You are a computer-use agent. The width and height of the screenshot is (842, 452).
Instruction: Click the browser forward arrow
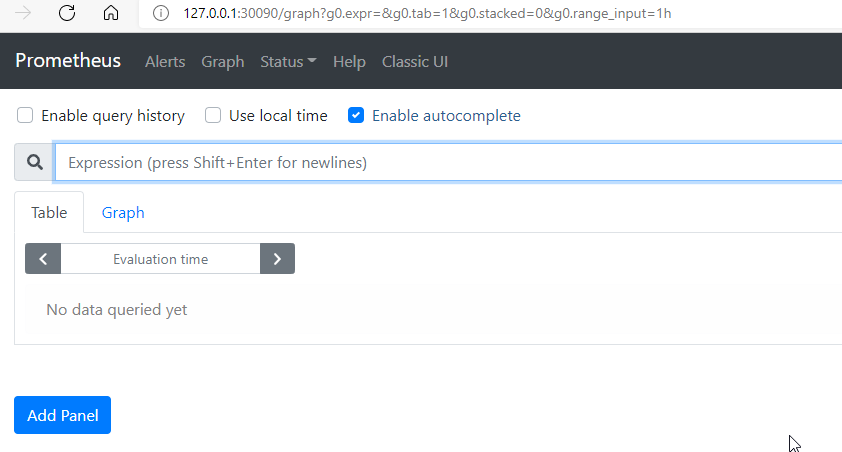pos(24,13)
